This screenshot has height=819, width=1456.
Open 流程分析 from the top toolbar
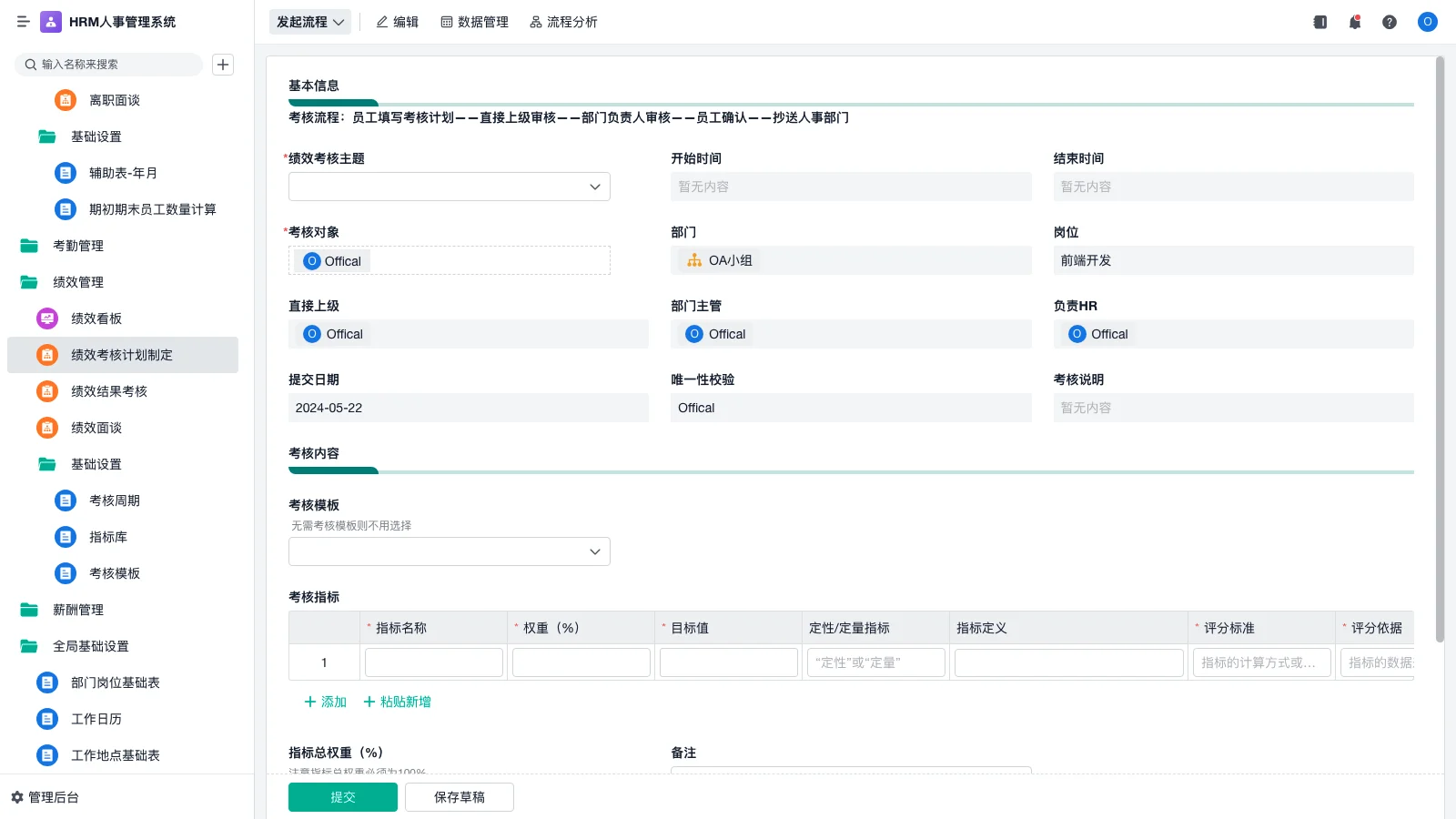(563, 22)
